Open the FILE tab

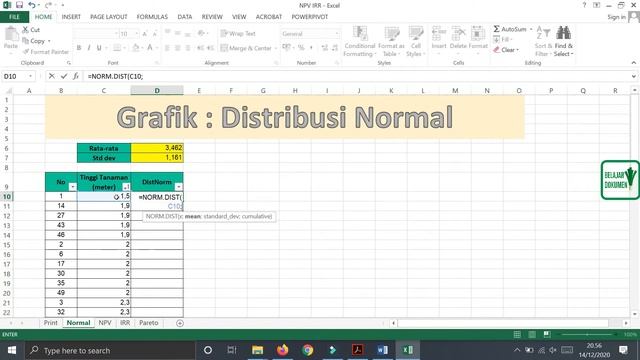pyautogui.click(x=14, y=17)
